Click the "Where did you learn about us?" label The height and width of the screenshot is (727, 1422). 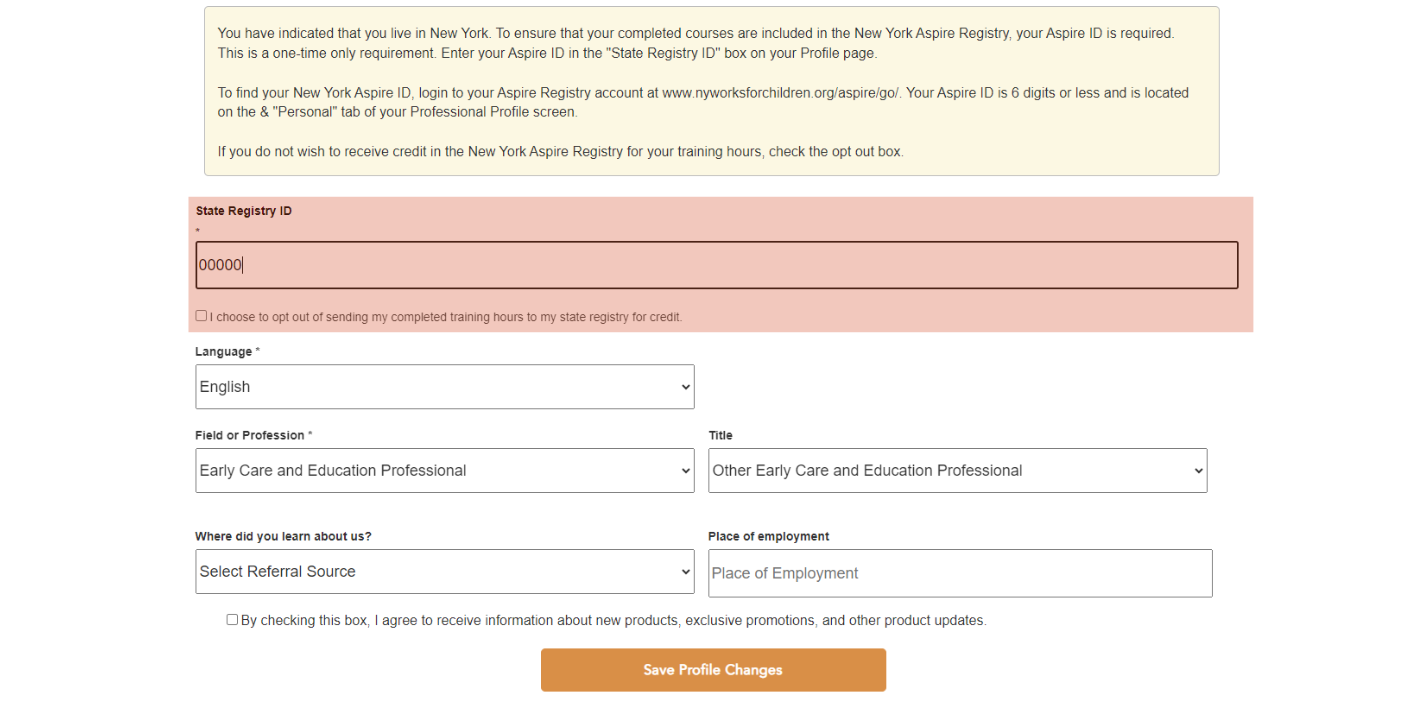(283, 537)
